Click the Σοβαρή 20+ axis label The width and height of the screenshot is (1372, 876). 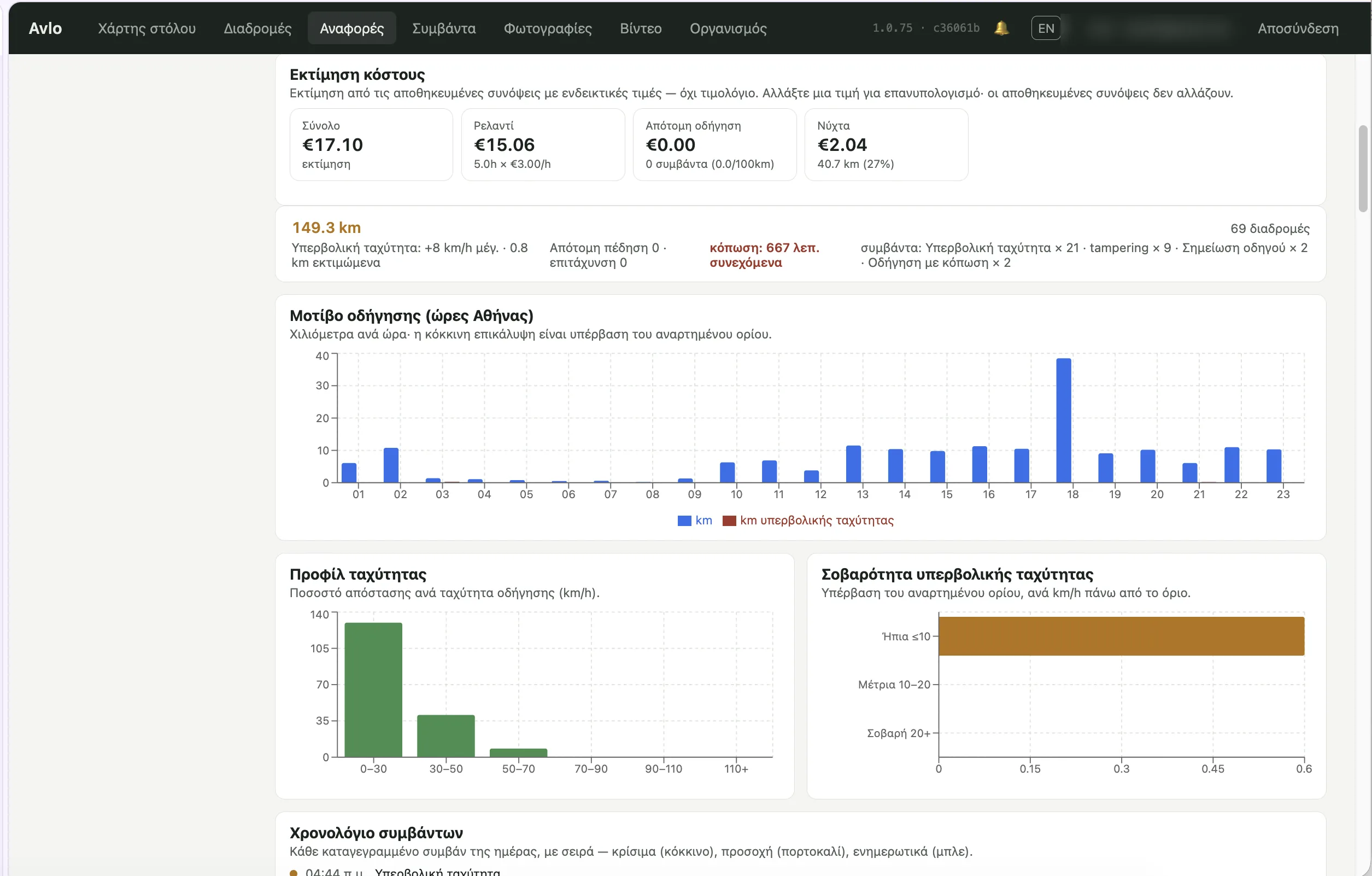pos(899,733)
